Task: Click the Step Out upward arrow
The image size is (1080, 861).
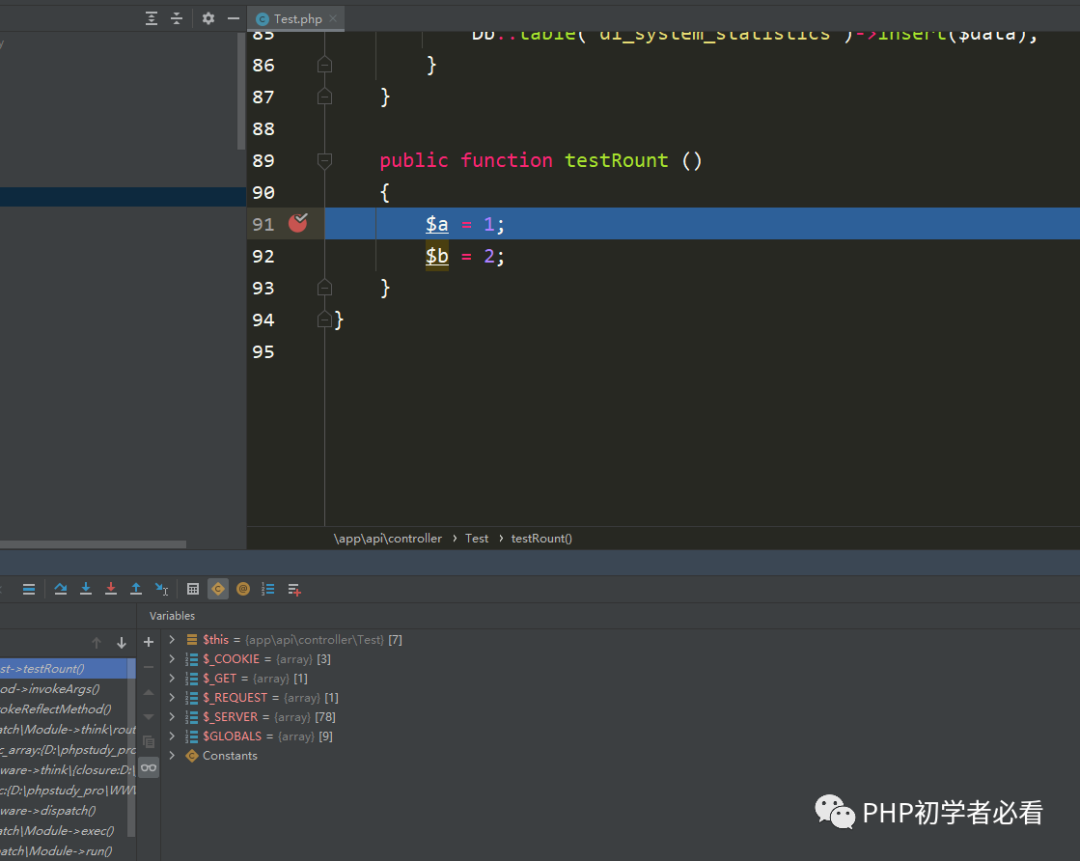Action: (136, 589)
